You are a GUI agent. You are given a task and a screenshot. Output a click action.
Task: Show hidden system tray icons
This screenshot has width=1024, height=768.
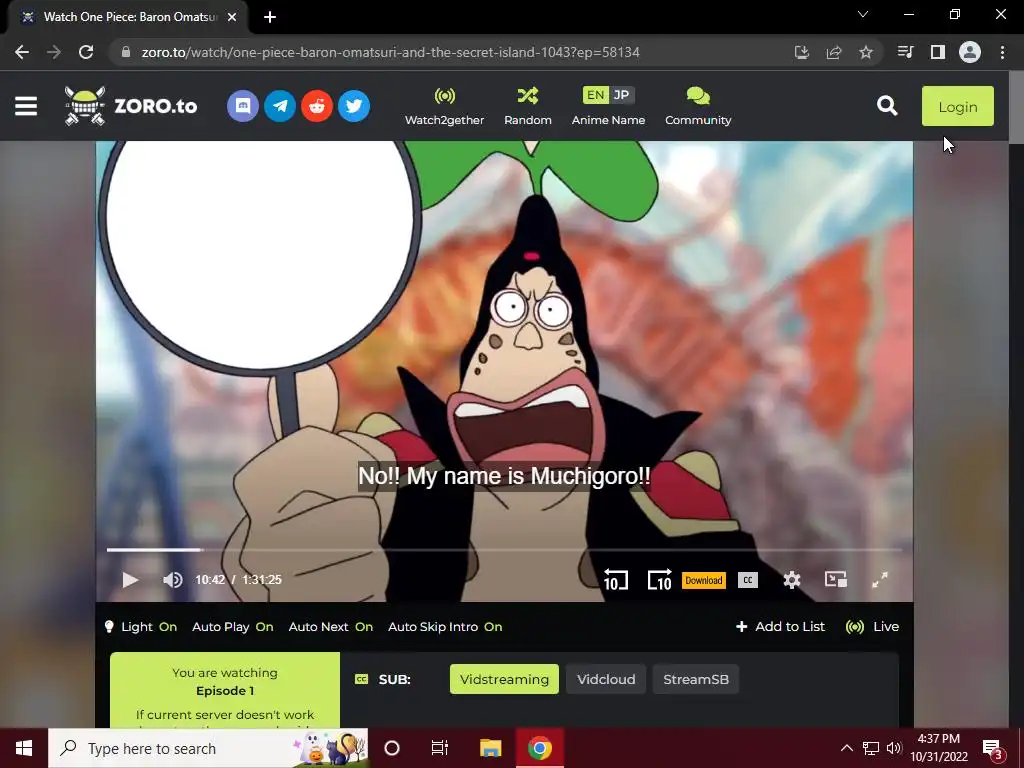point(846,748)
